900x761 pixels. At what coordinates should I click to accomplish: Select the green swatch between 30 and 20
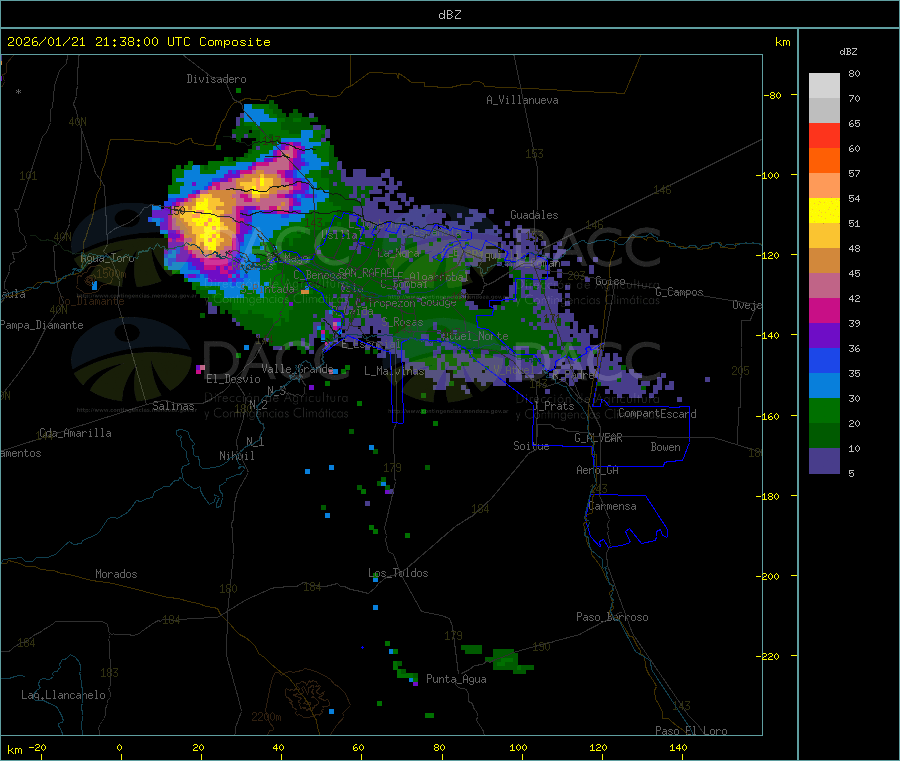[x=824, y=411]
